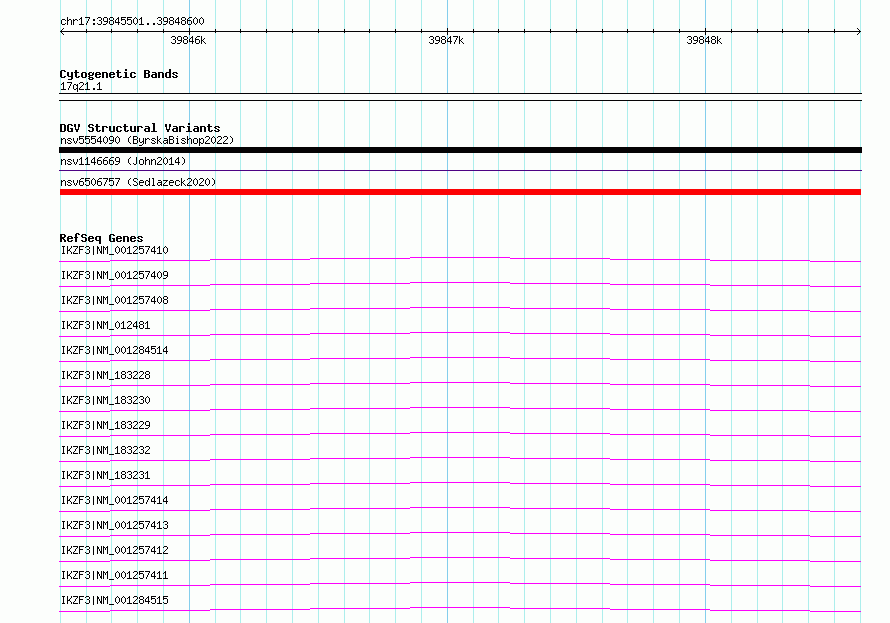Click the red nsv6506757 variant bar
The height and width of the screenshot is (623, 890).
point(460,192)
